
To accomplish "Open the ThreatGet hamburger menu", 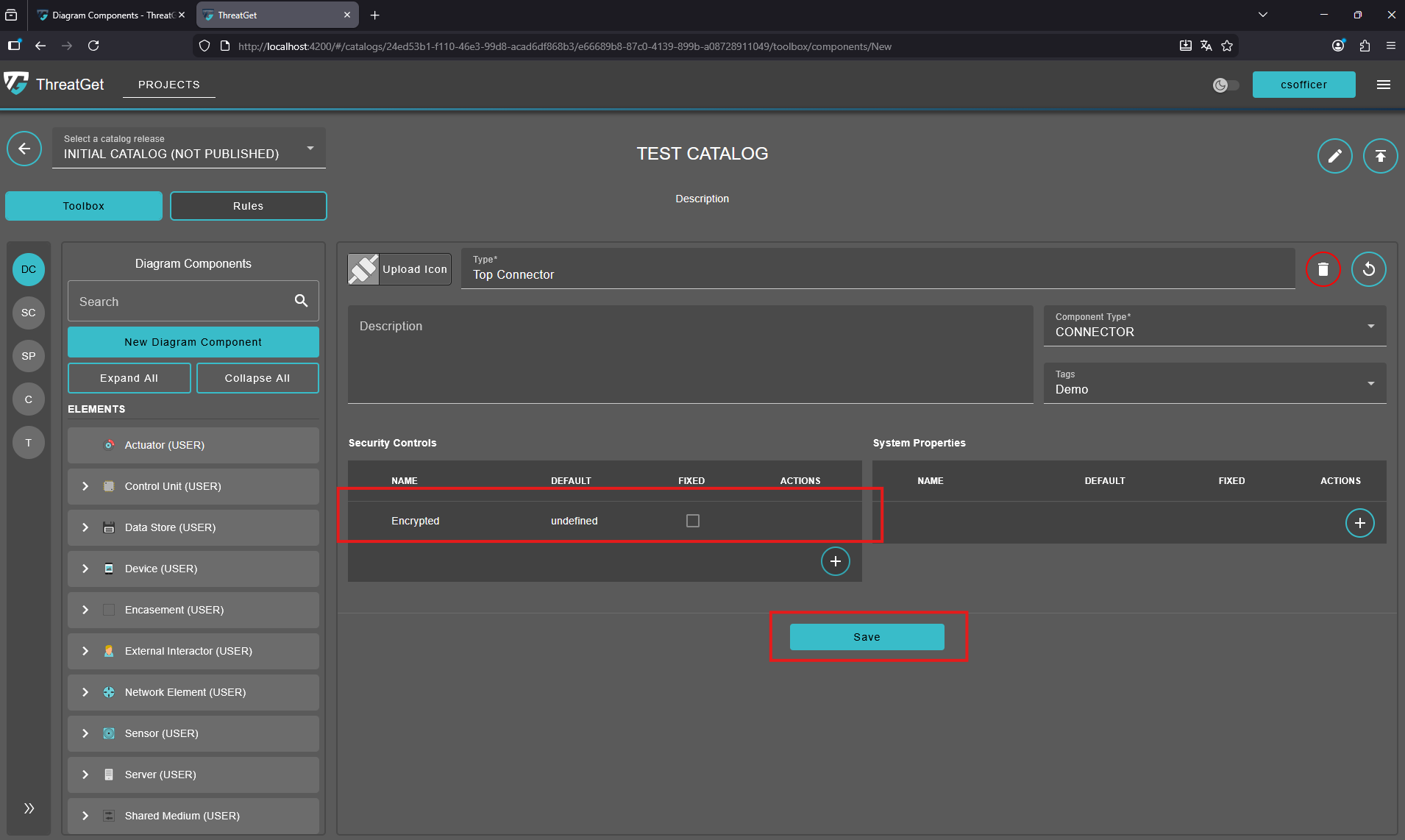I will pos(1384,84).
